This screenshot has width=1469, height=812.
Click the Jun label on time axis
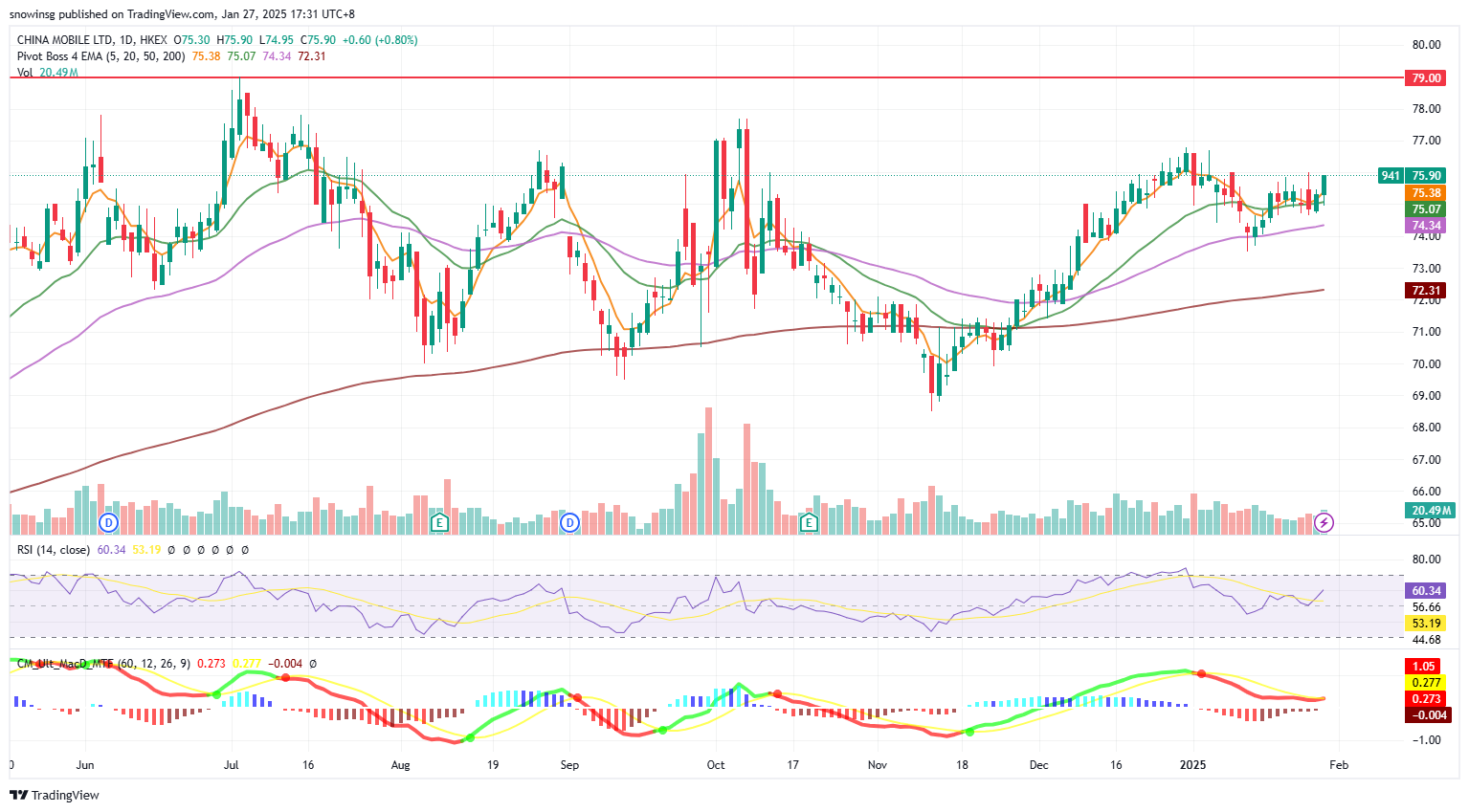click(x=85, y=765)
